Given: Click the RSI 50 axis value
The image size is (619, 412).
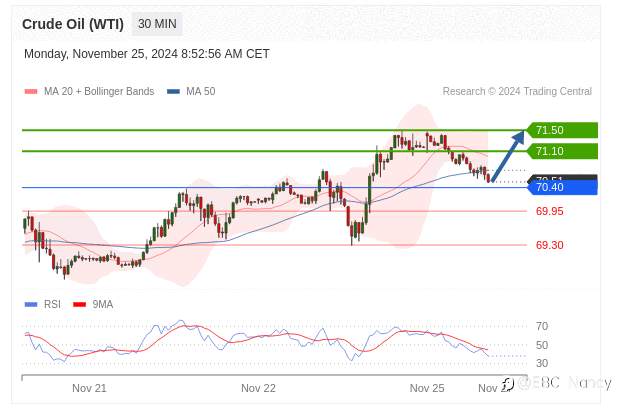Looking at the screenshot, I should tap(542, 345).
